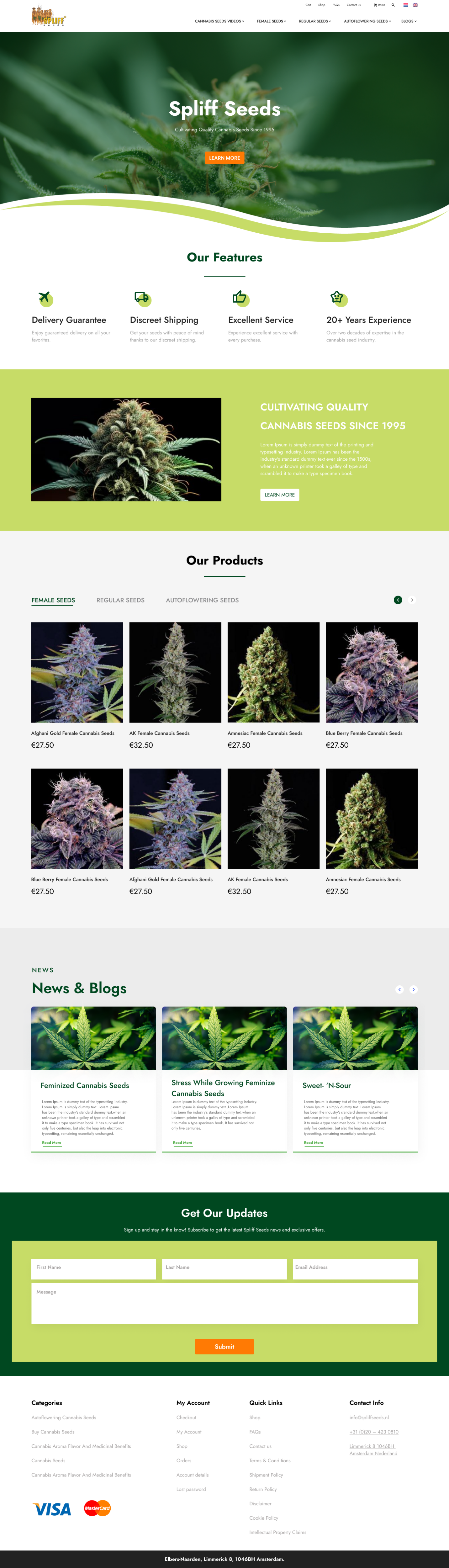Image resolution: width=449 pixels, height=1568 pixels.
Task: Click the Excellent Service thumbs-up icon
Action: (x=240, y=298)
